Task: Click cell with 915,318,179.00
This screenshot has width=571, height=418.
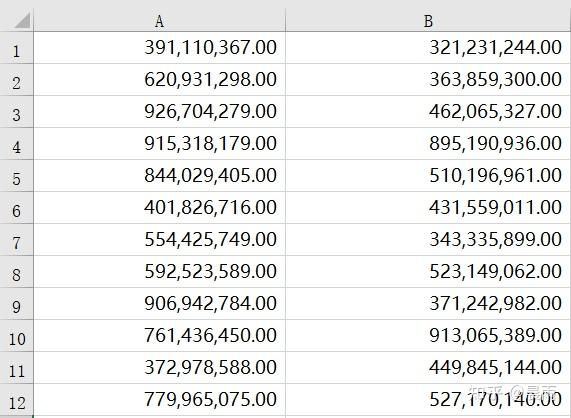Action: tap(160, 144)
